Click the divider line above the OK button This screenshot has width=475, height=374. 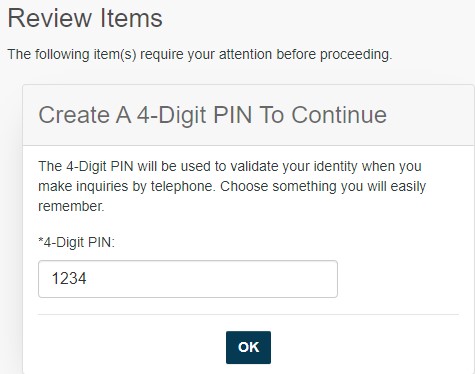pyautogui.click(x=248, y=314)
